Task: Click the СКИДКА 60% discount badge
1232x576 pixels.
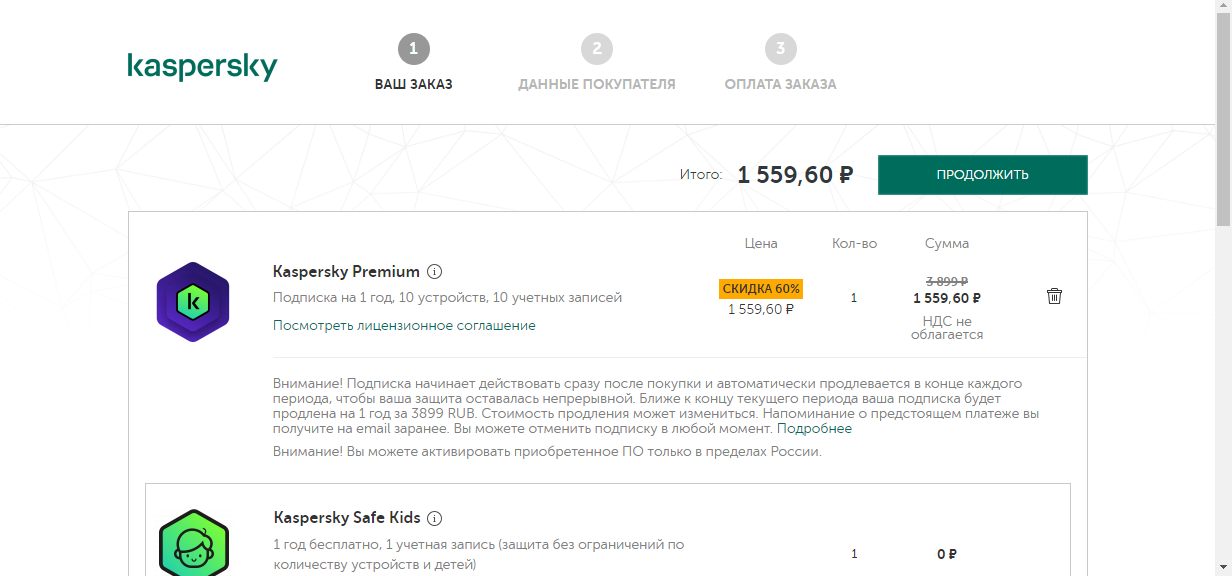Action: point(761,289)
